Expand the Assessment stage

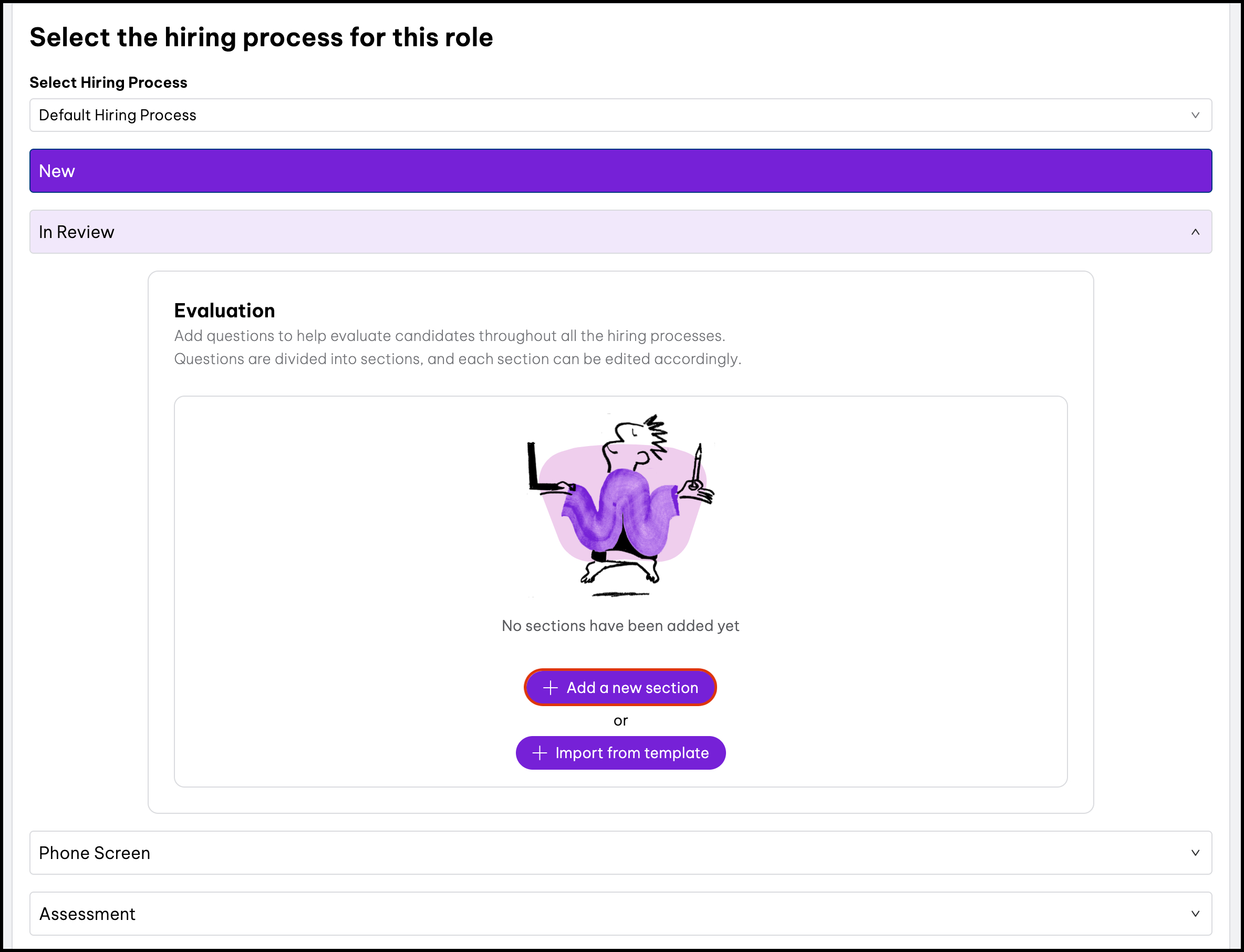[621, 914]
